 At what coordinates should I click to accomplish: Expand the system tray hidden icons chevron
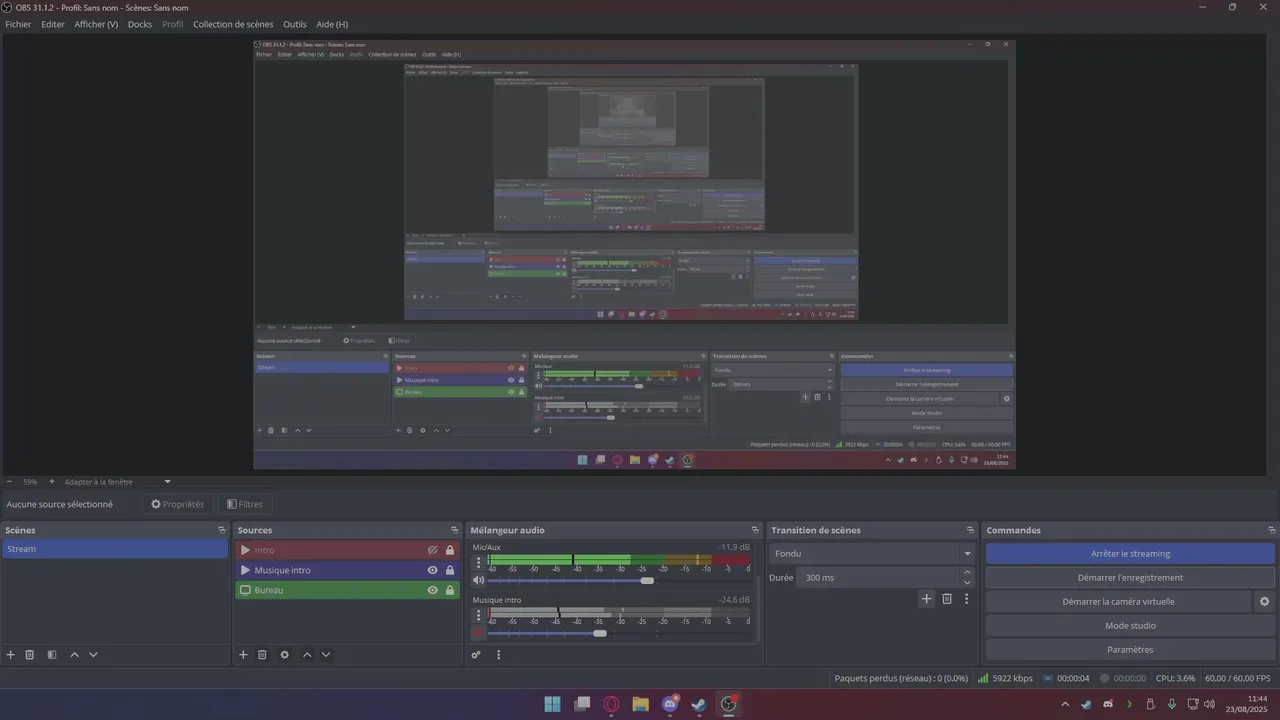[1064, 704]
